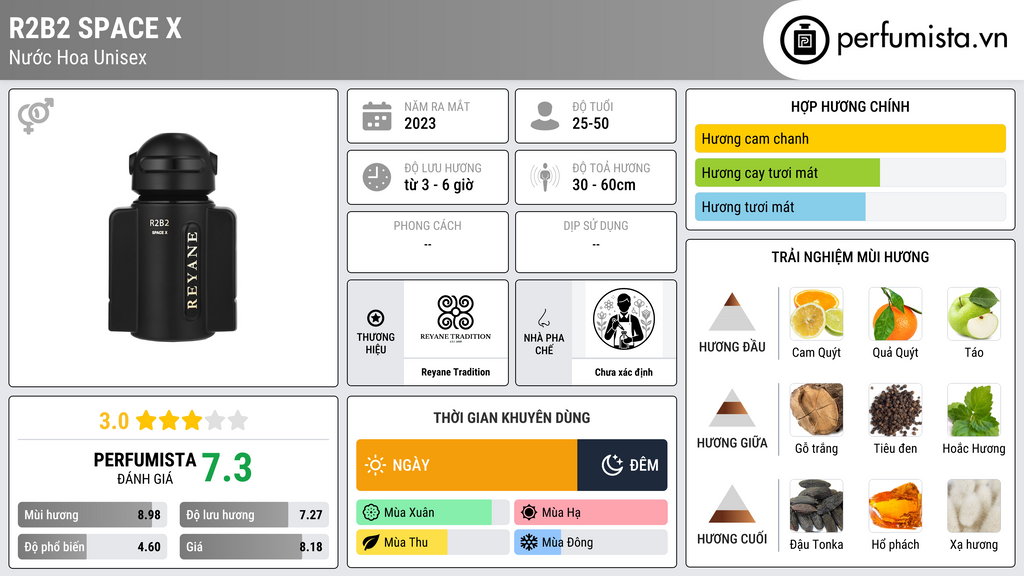Click the perfumista.vn site name
The width and height of the screenshot is (1024, 576).
point(922,38)
